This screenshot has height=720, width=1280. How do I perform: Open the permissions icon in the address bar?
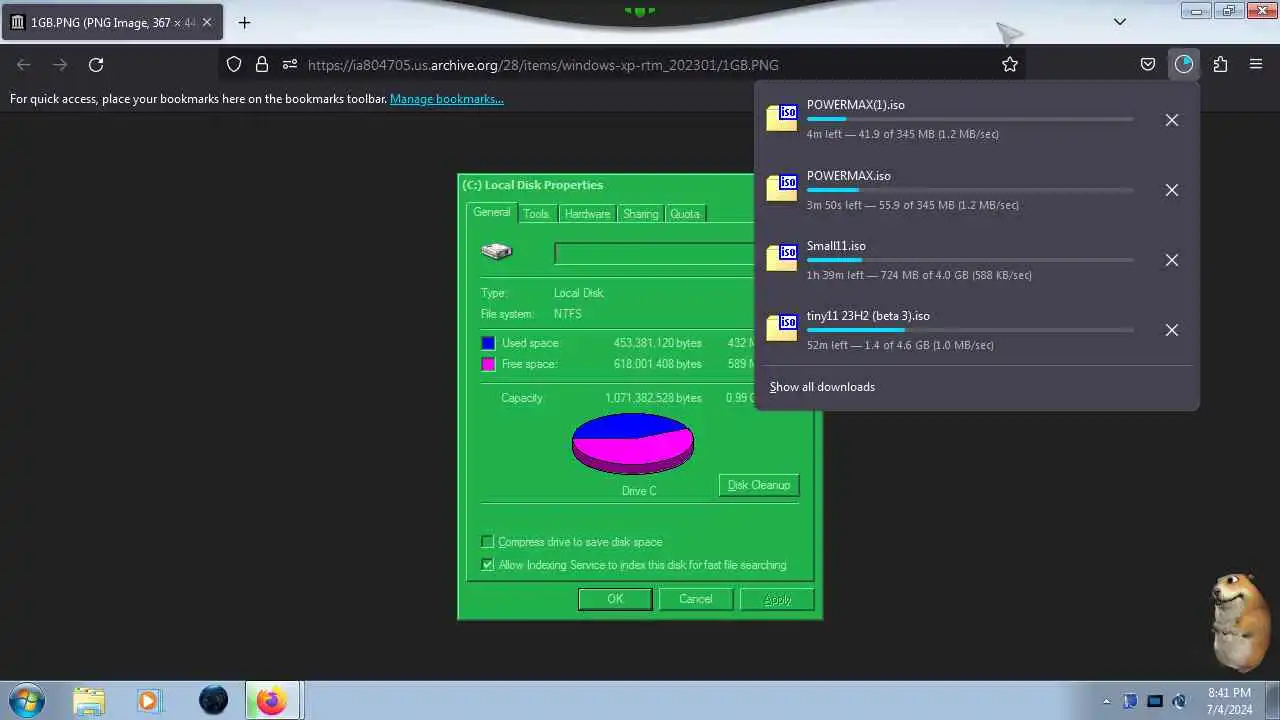[x=290, y=65]
